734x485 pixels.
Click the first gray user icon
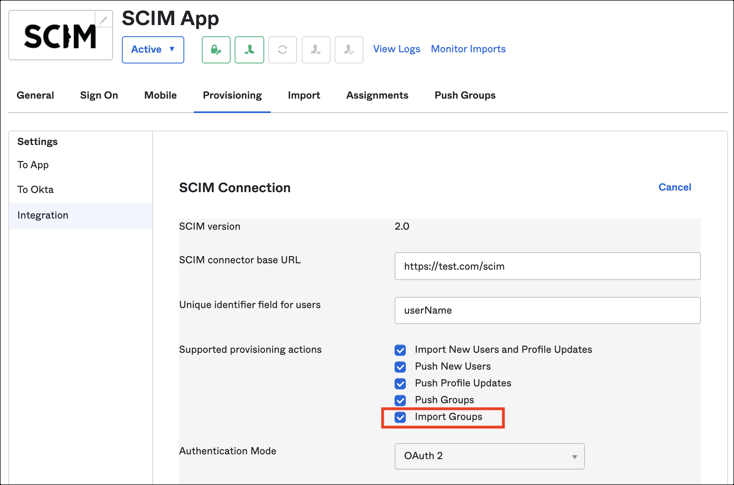tap(315, 49)
